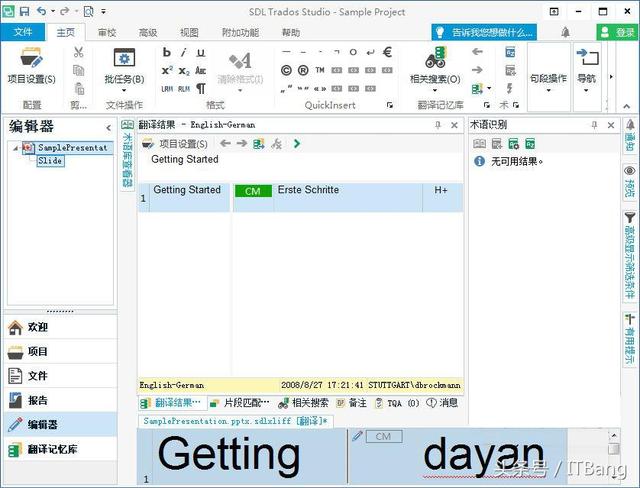640x488 pixels.
Task: Click the quick add term lightning icon
Action: pos(510,88)
